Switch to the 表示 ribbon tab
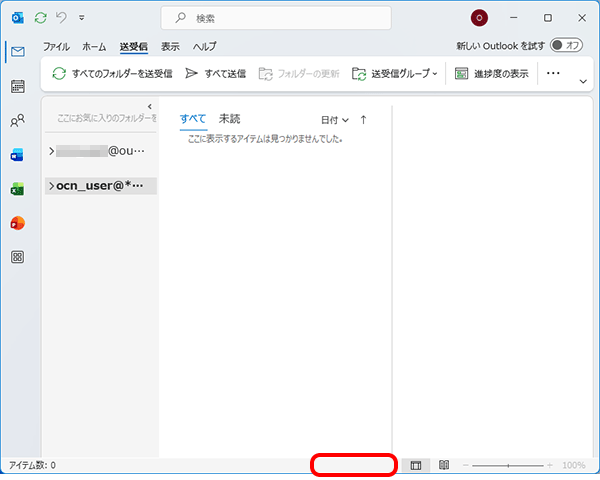The height and width of the screenshot is (480, 600). (x=170, y=46)
